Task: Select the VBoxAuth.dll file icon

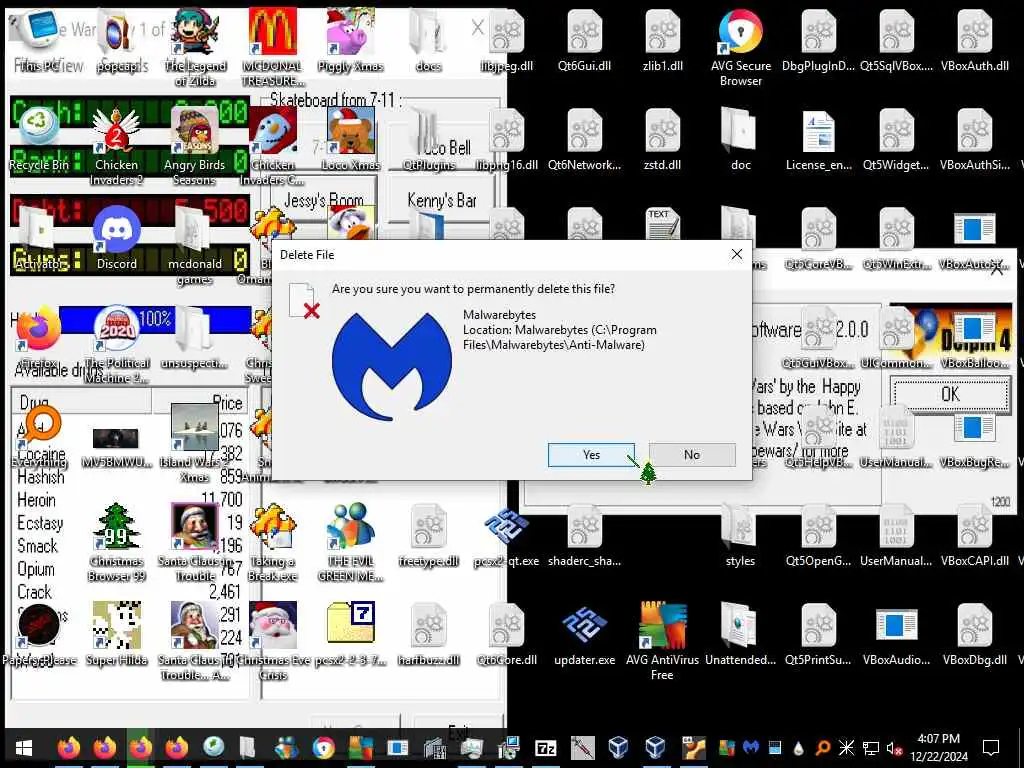Action: click(x=974, y=40)
